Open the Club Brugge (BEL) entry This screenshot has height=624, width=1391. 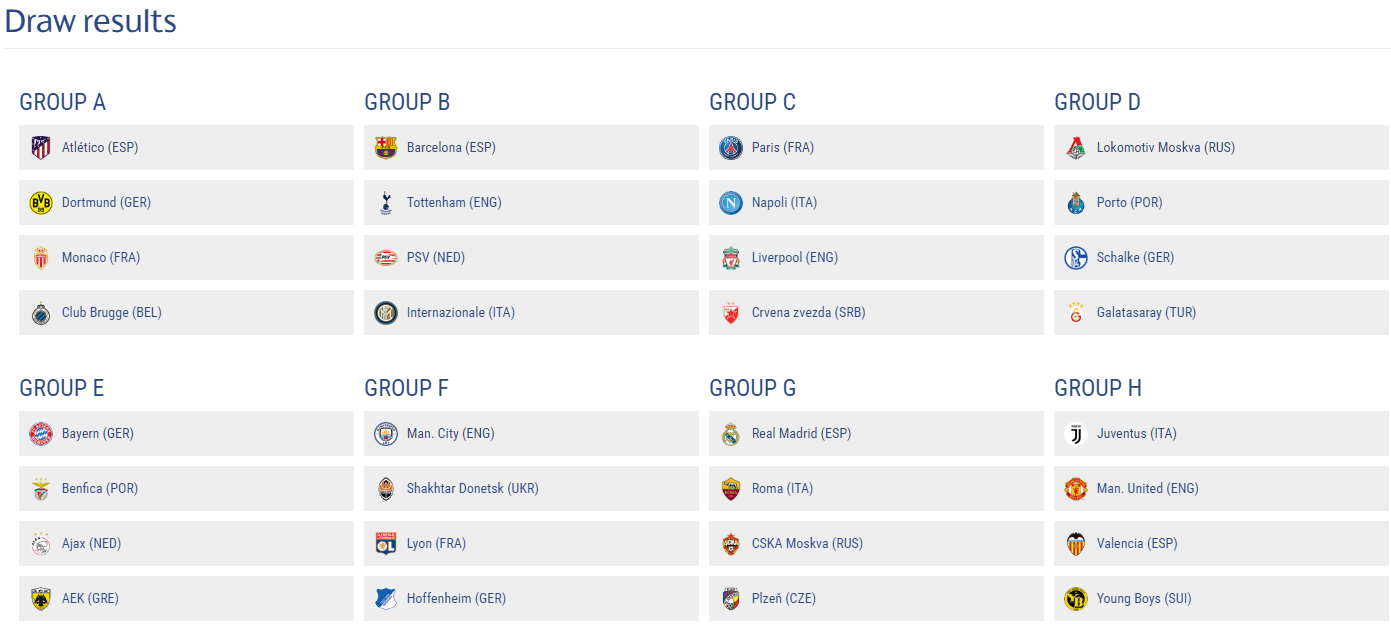[x=186, y=313]
